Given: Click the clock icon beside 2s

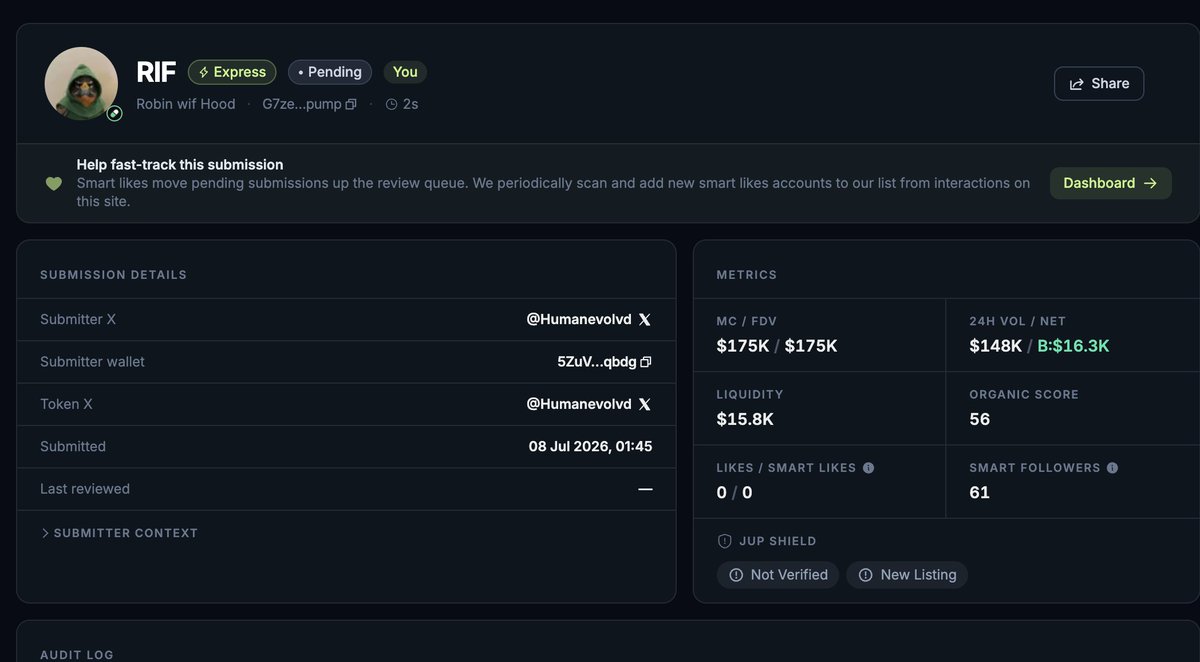Looking at the screenshot, I should (x=391, y=104).
